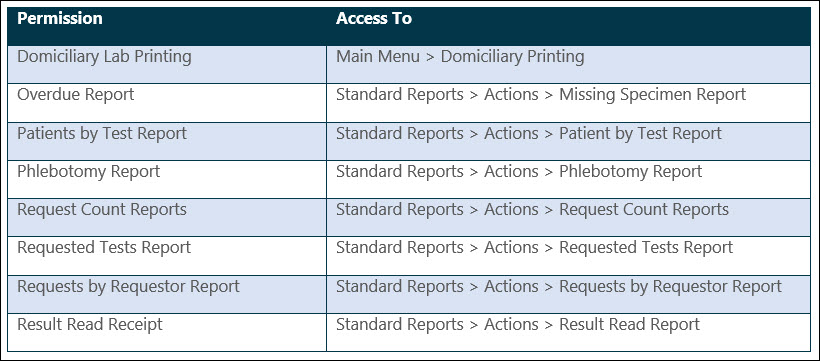
Task: Select Phlebotomy Report in Permission column
Action: [x=89, y=172]
